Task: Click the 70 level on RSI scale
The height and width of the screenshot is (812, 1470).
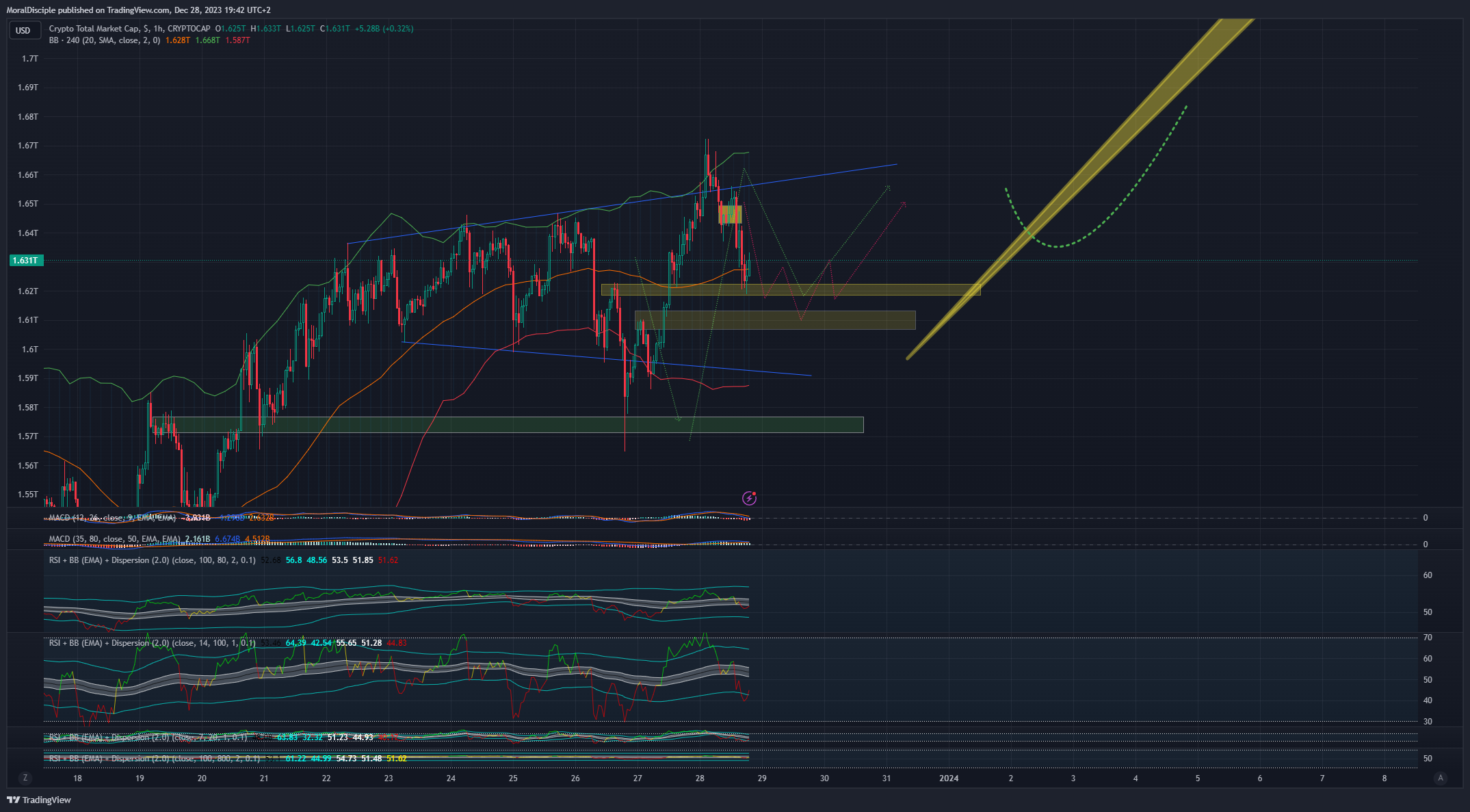Action: point(1428,638)
